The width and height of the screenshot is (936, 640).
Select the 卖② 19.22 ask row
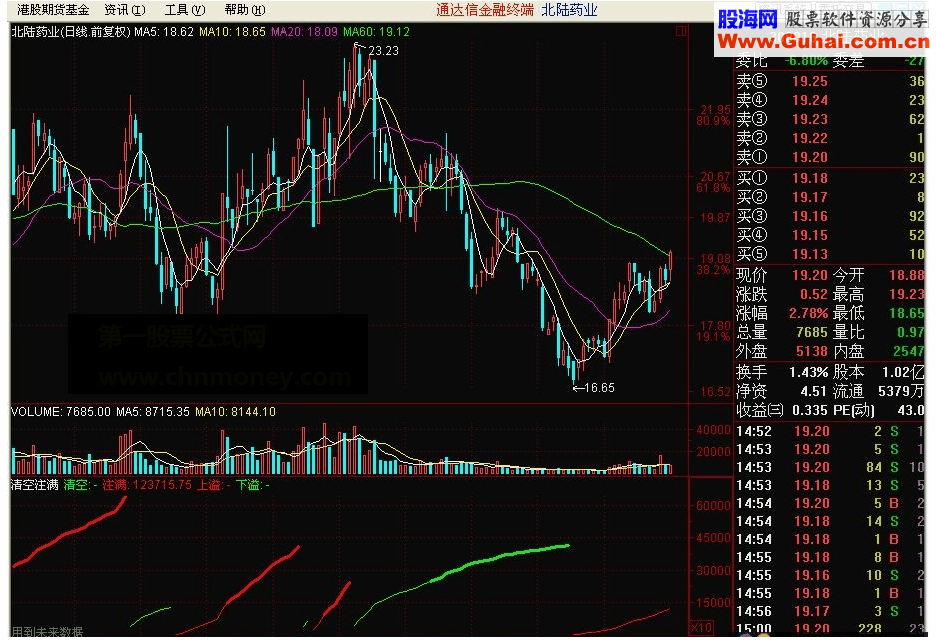pos(830,139)
